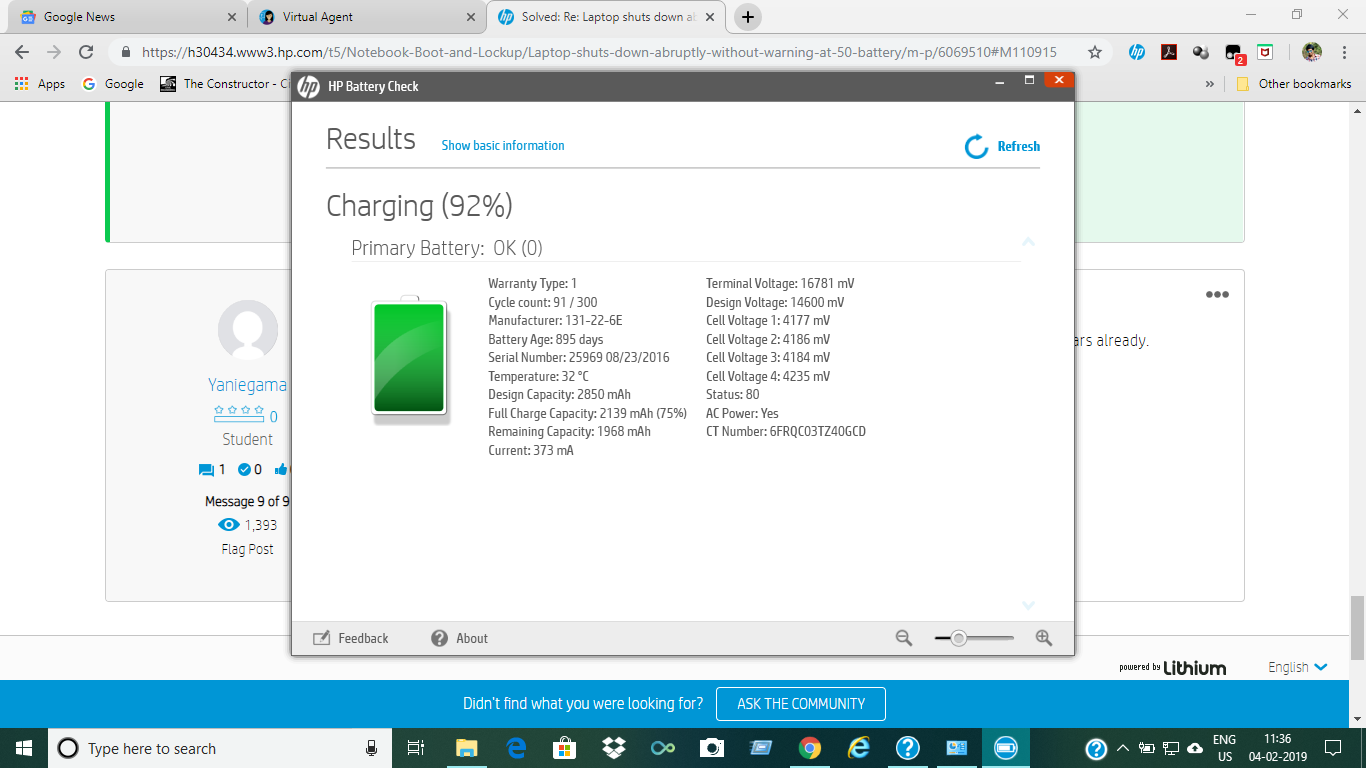Open the Windows Start menu
This screenshot has height=768, width=1366.
coord(24,748)
